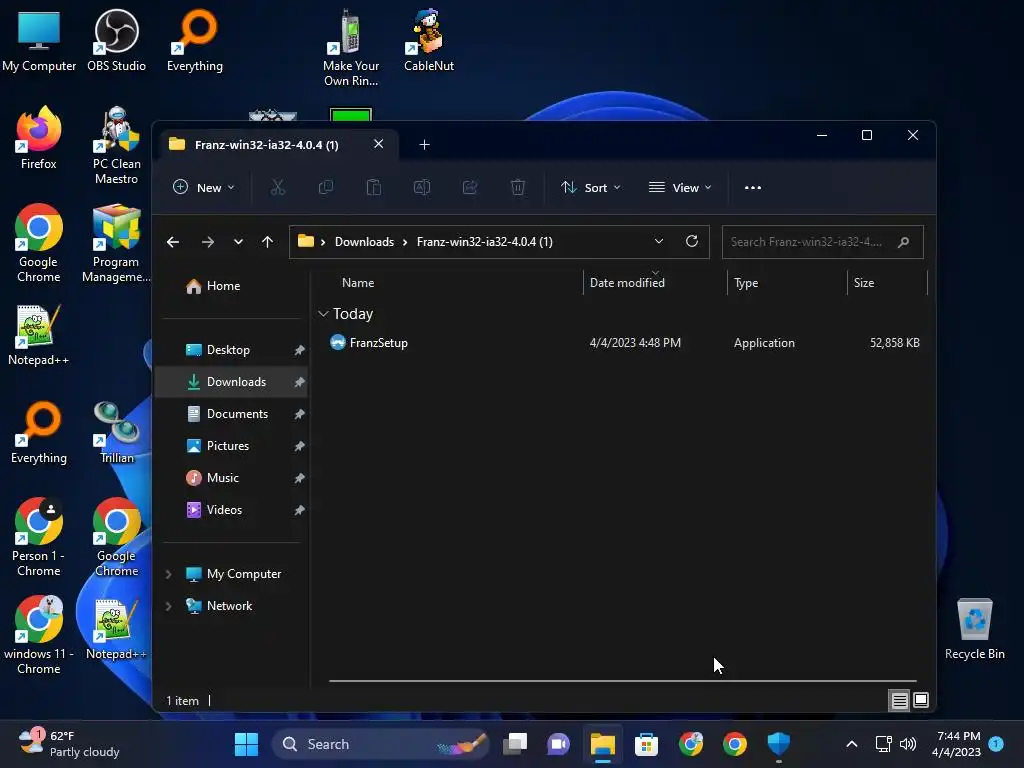Click the Search Franz-win32-ia32 input field
Viewport: 1024px width, 768px height.
tap(822, 242)
